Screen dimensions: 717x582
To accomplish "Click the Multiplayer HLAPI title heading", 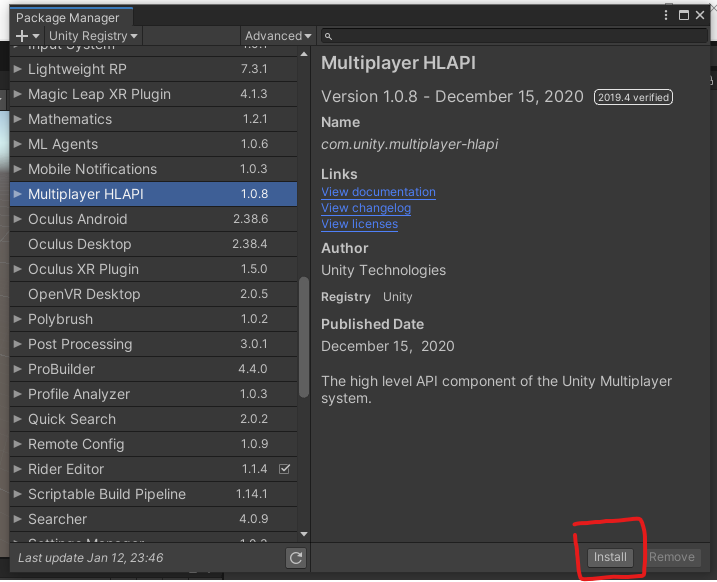I will [x=398, y=63].
